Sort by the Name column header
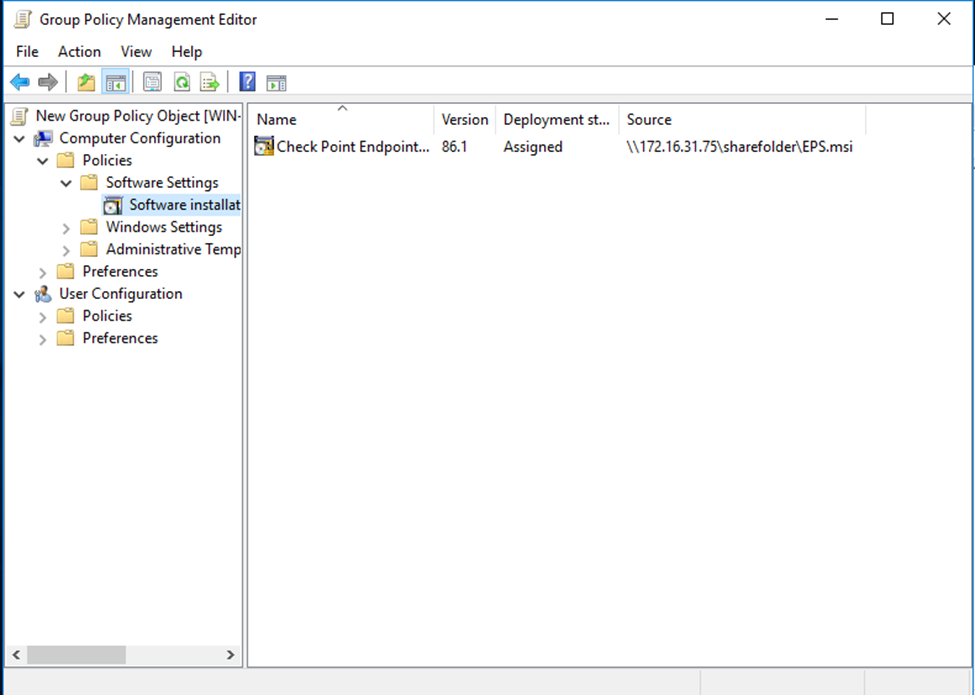The image size is (975, 695). [x=341, y=119]
